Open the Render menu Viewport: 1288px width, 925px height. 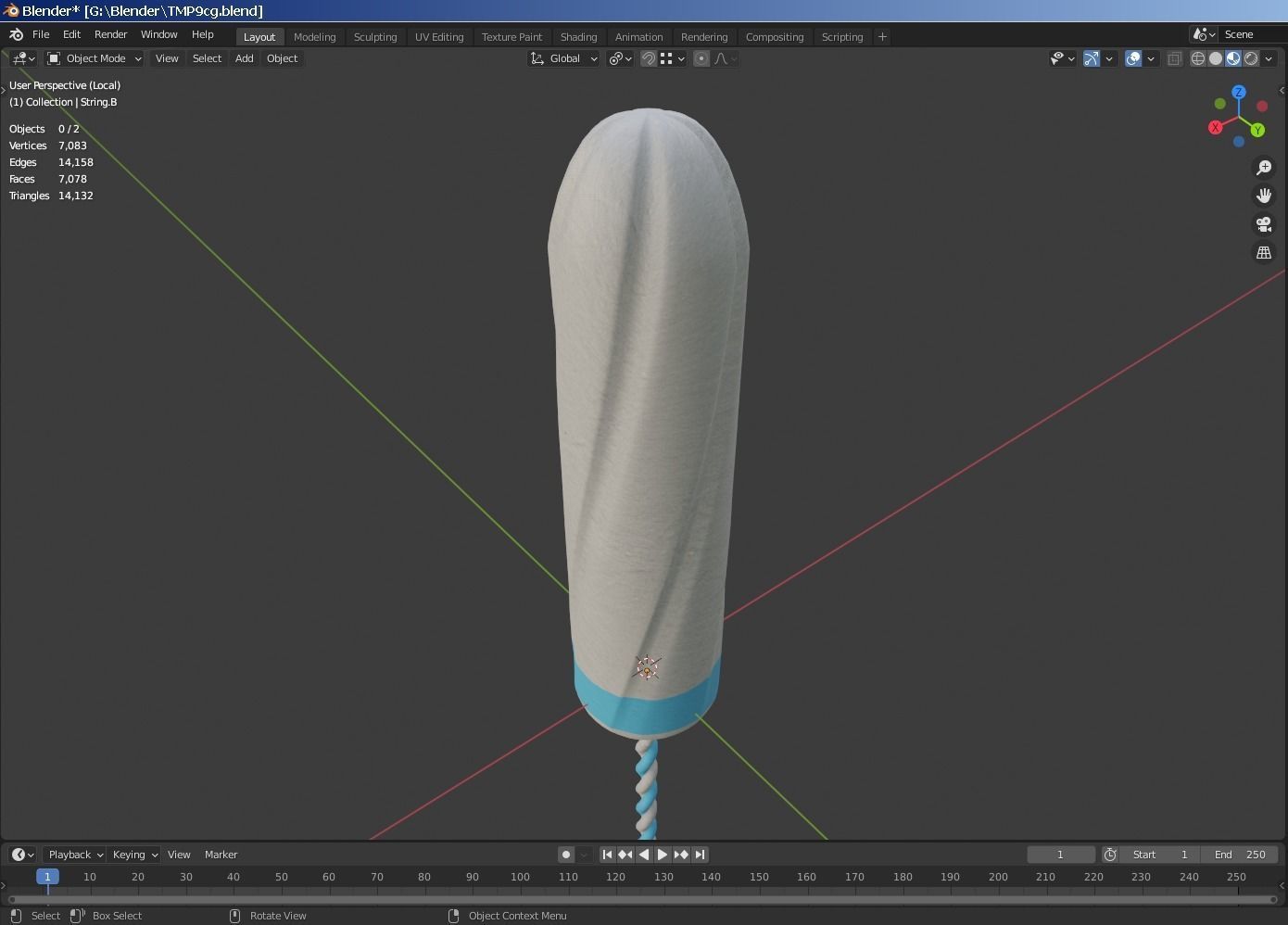pos(110,34)
